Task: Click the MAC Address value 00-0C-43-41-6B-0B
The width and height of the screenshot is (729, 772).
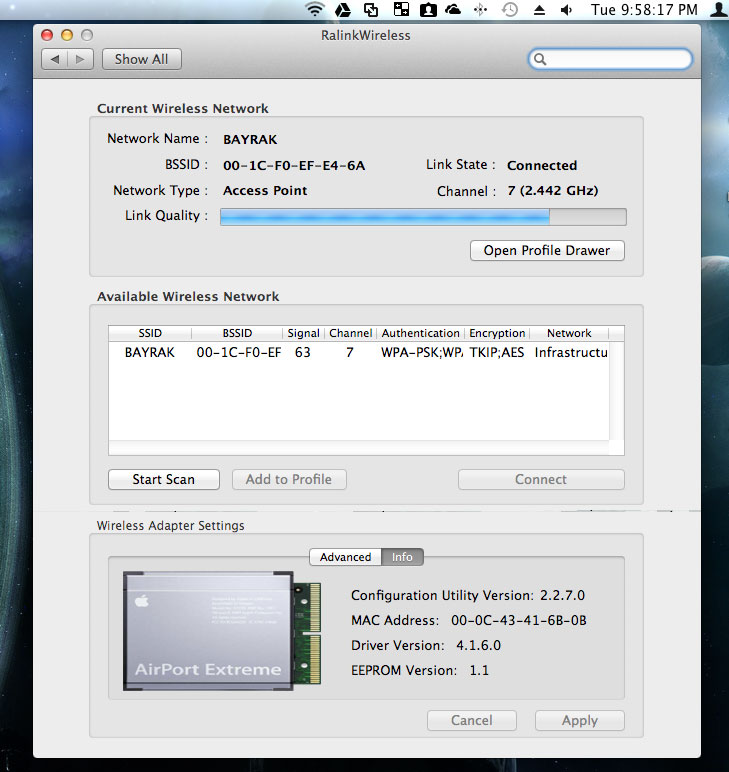Action: pyautogui.click(x=519, y=620)
